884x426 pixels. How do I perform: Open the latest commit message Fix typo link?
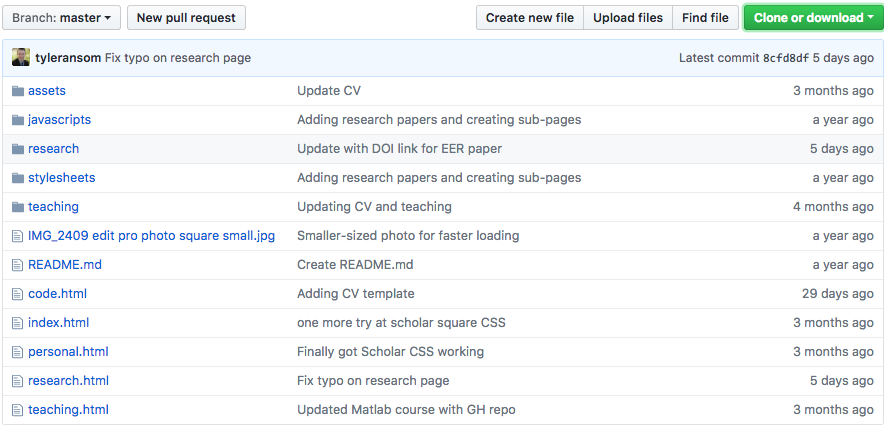178,58
